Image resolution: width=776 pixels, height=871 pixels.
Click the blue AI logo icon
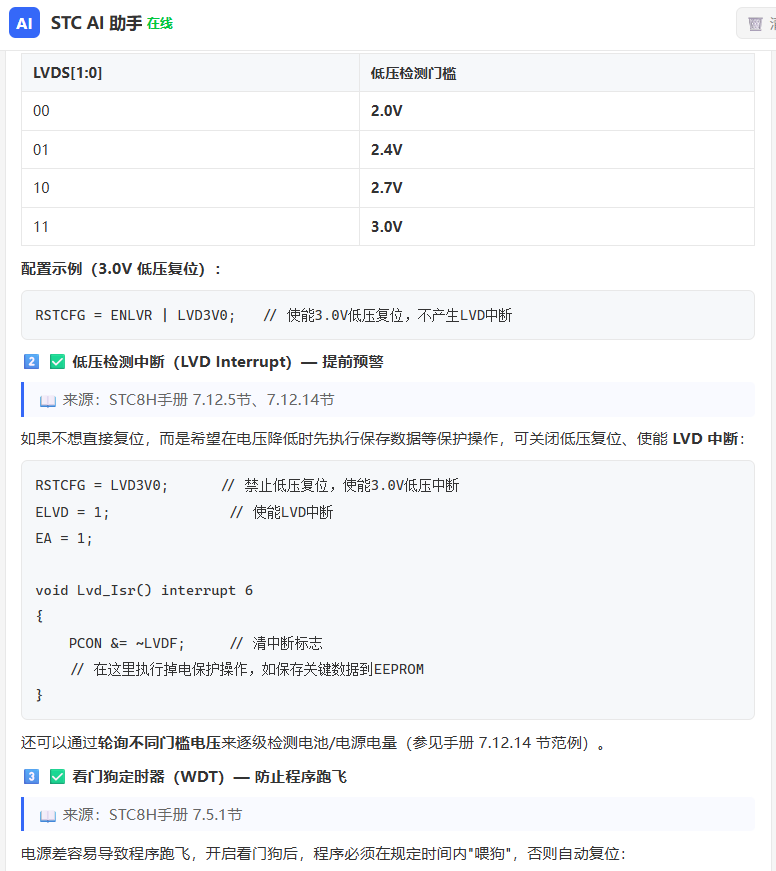tap(24, 23)
